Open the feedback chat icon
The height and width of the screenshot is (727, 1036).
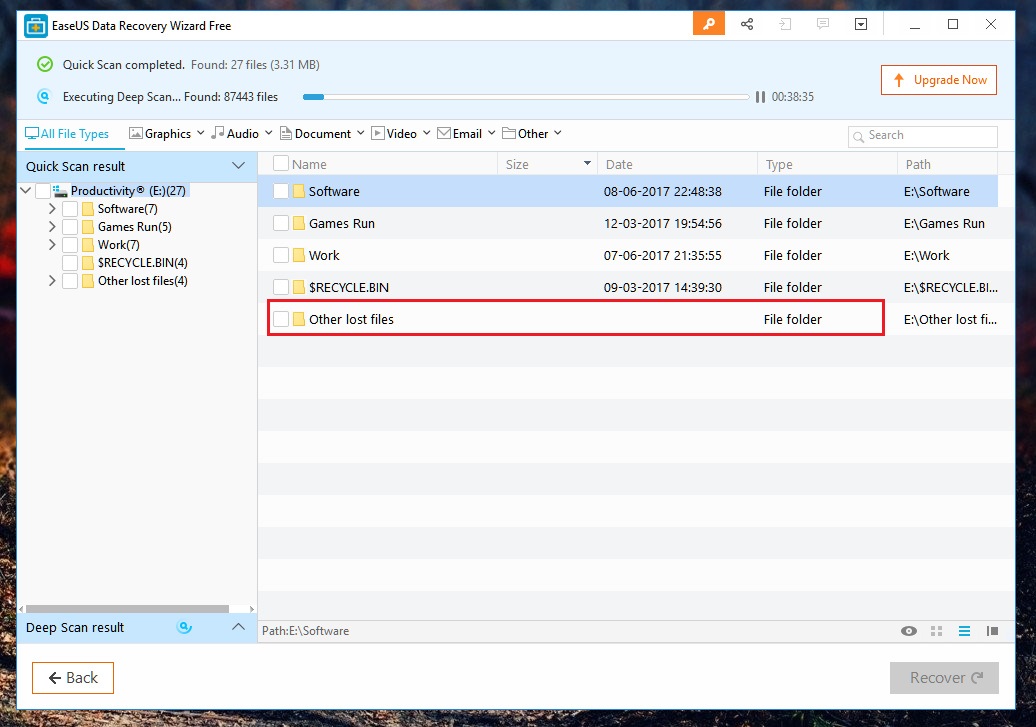click(x=823, y=24)
